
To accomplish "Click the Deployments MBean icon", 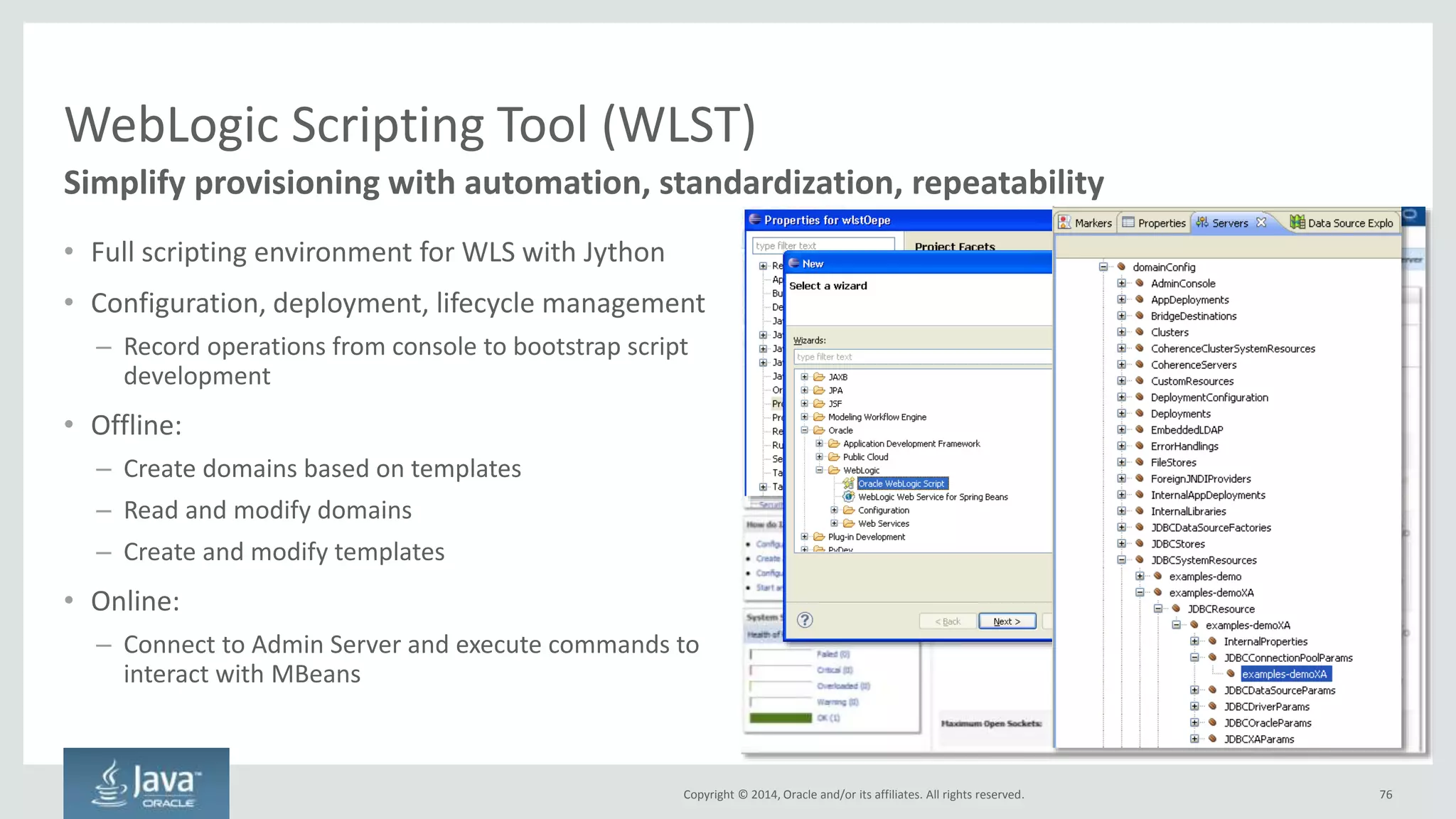I will click(1140, 414).
